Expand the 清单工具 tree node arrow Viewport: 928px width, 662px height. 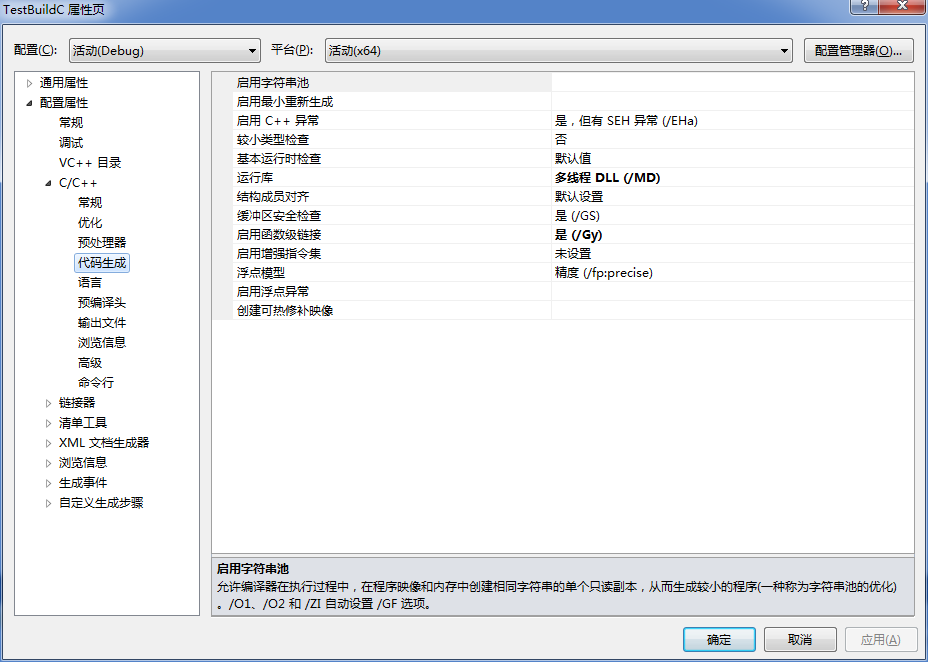[x=49, y=423]
